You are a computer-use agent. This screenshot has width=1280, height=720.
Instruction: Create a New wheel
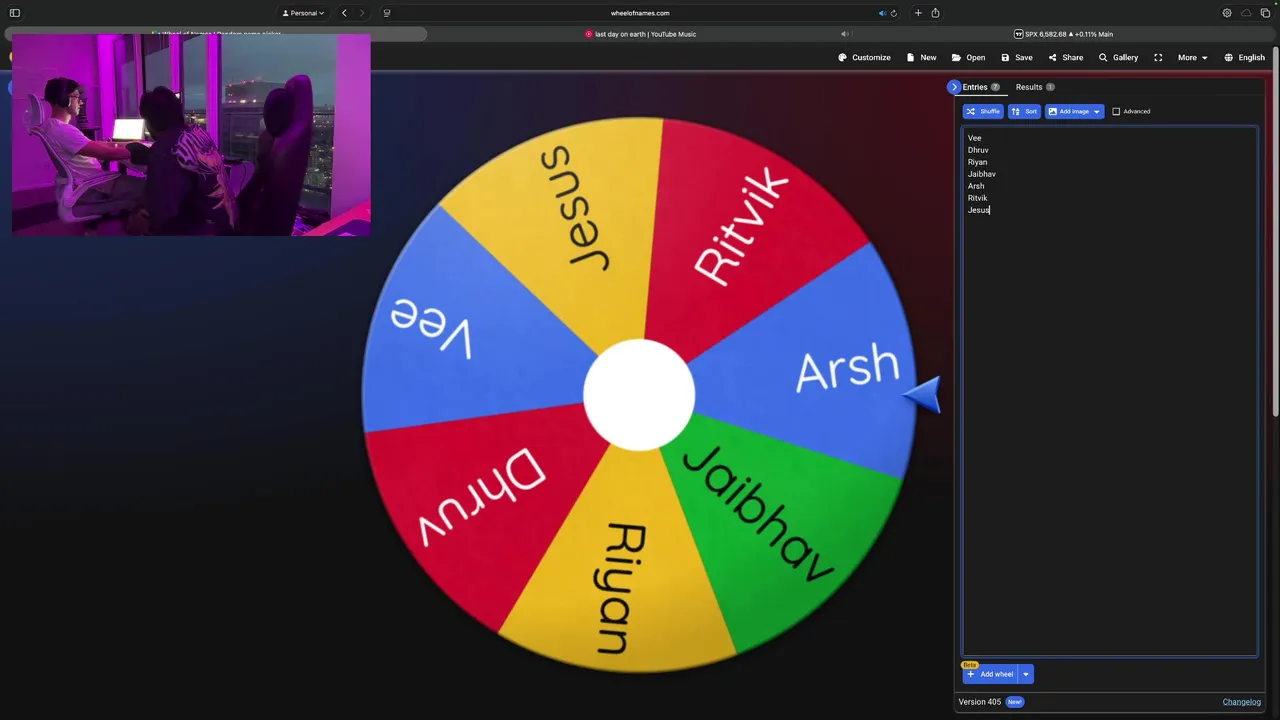922,58
